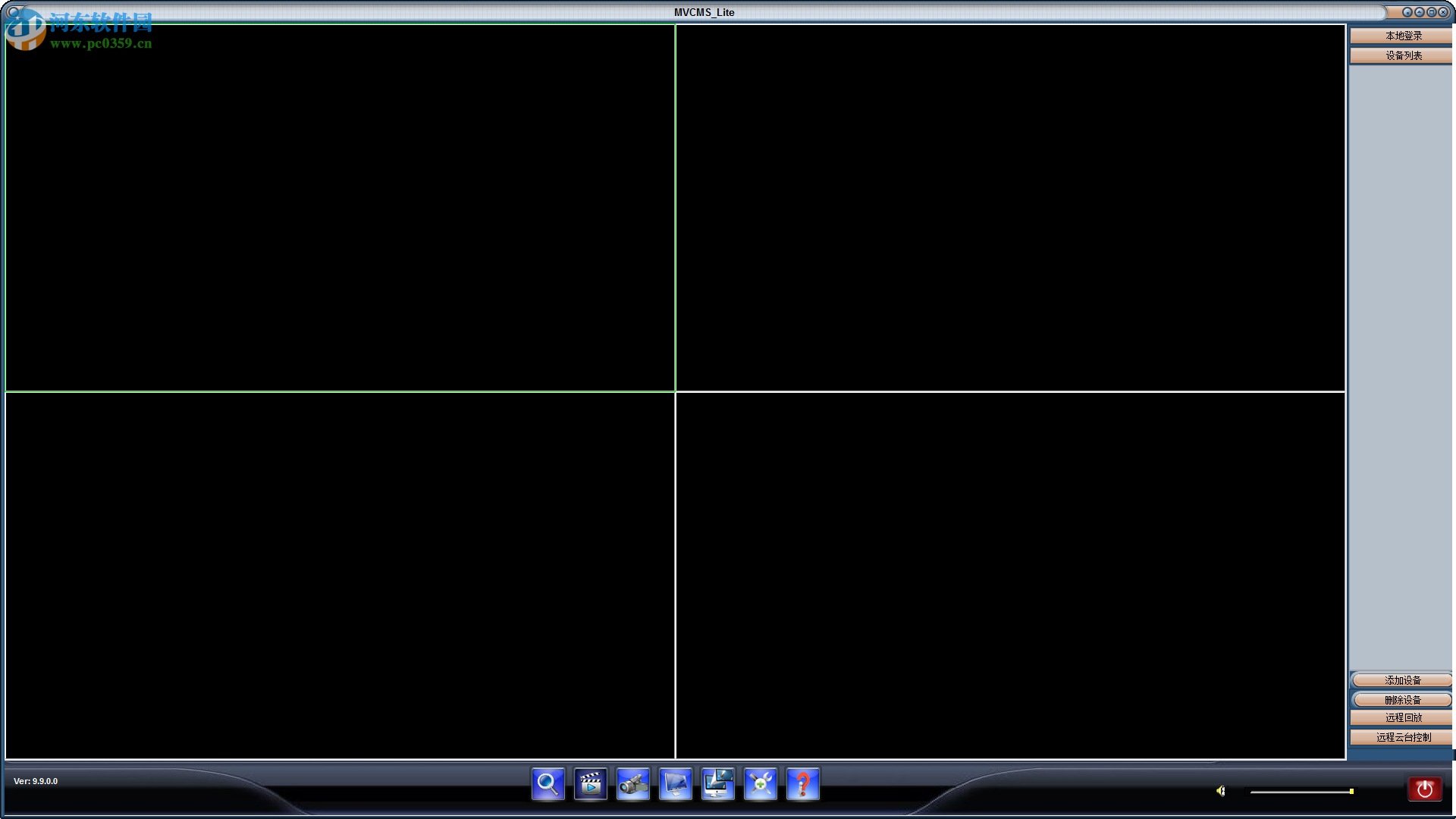
Task: Open the wrench tools settings icon
Action: click(760, 784)
